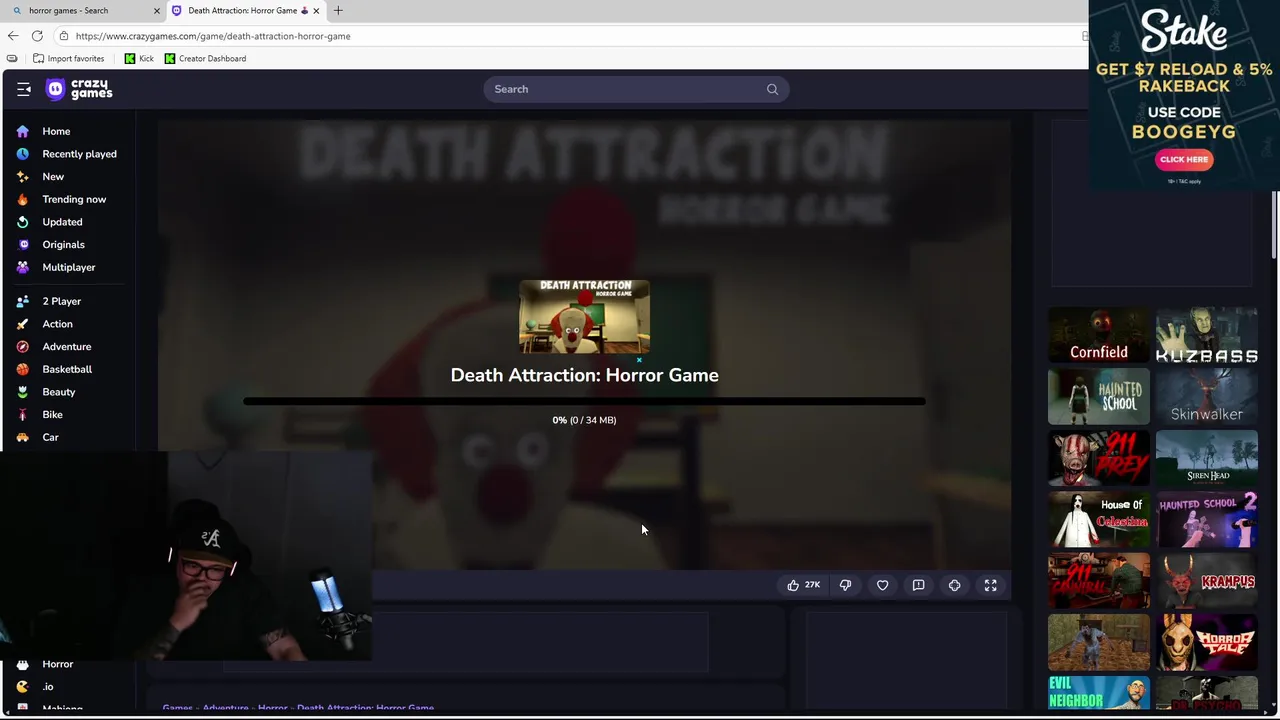Viewport: 1280px width, 720px height.
Task: Click the search magnifier icon
Action: coord(772,89)
